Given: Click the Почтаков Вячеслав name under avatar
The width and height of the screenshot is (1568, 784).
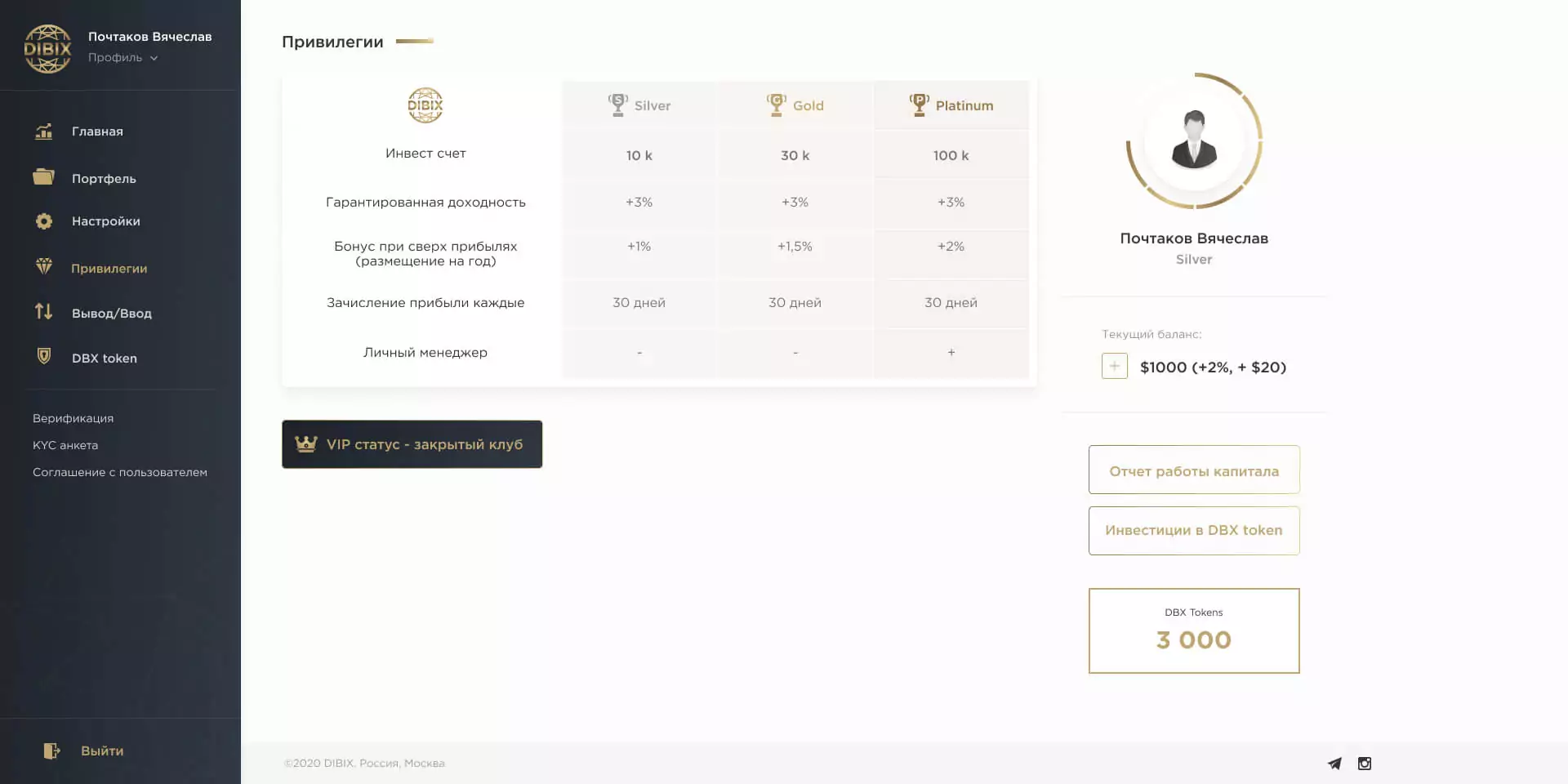Looking at the screenshot, I should coord(1194,238).
